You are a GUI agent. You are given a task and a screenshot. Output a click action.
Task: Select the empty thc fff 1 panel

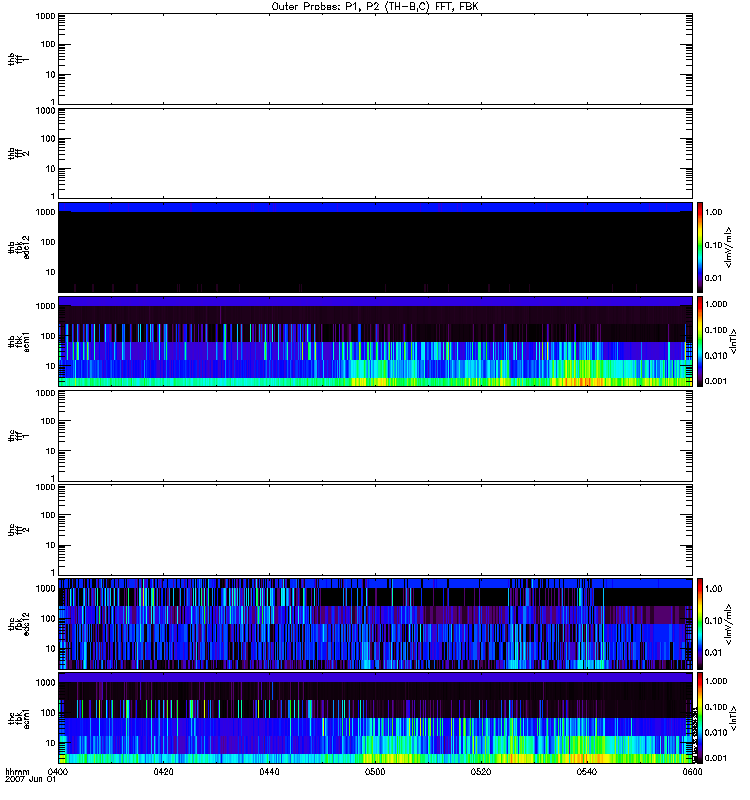click(375, 436)
